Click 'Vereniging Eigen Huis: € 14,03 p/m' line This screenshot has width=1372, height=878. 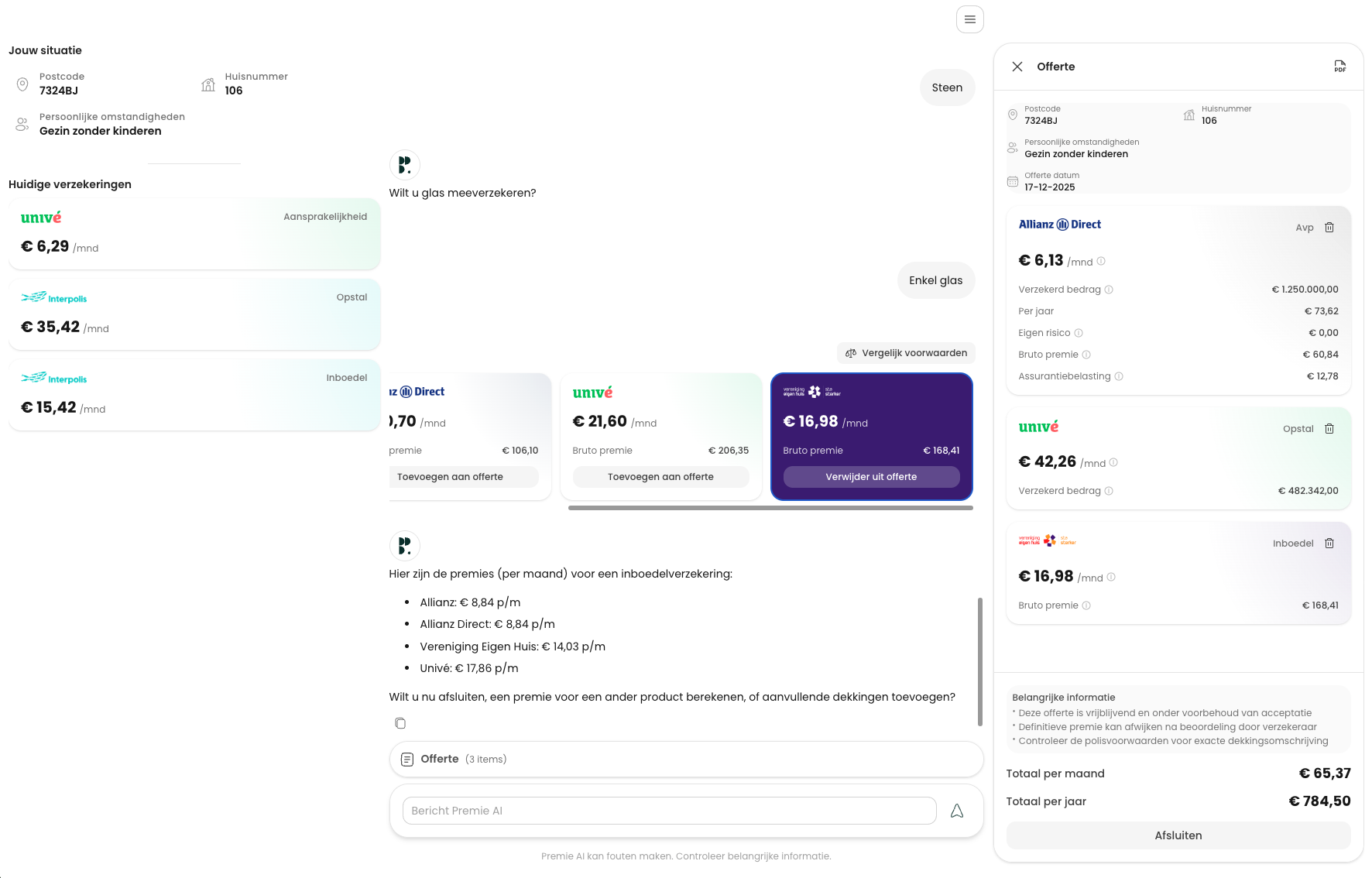pos(513,646)
